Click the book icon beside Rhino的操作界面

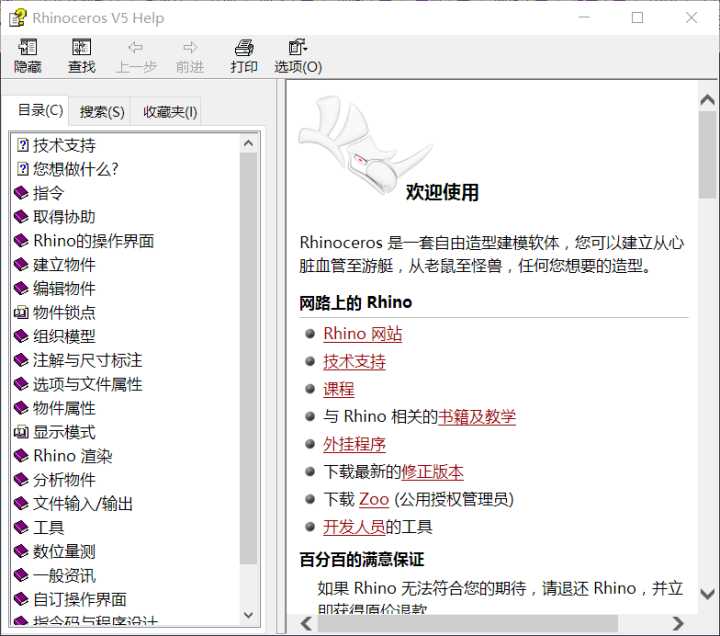[21, 241]
